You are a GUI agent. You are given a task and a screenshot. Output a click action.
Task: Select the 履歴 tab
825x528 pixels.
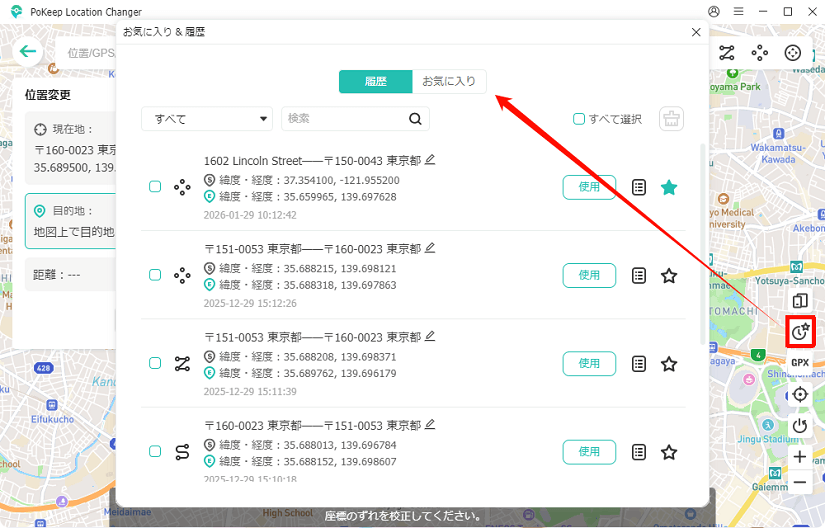[x=375, y=81]
